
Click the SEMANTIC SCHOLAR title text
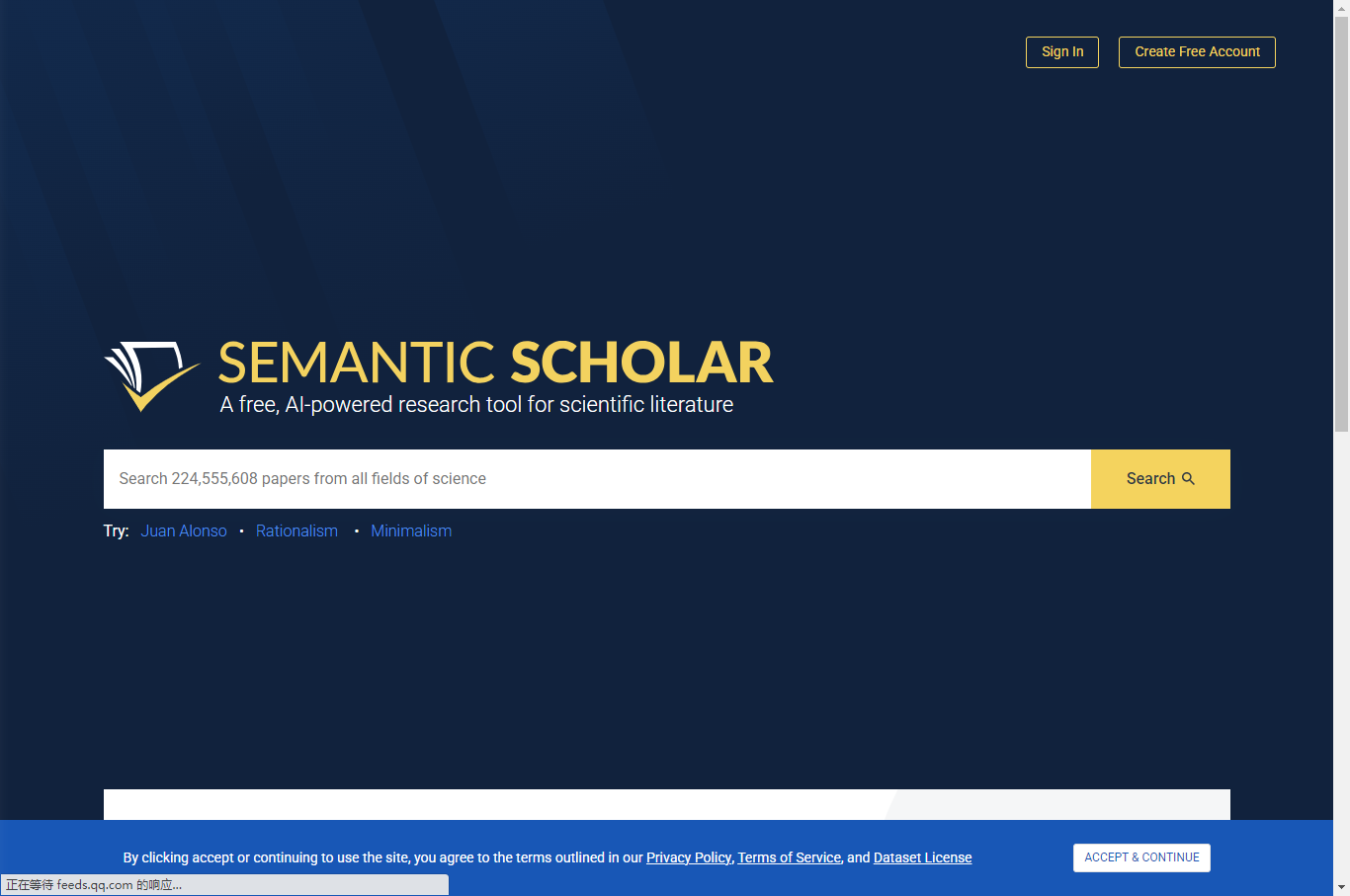tap(495, 363)
